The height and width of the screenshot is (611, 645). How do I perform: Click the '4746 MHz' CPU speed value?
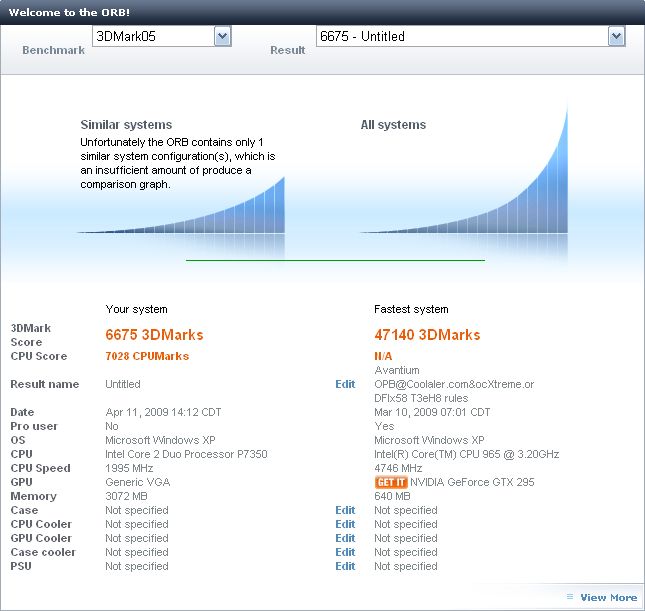398,468
